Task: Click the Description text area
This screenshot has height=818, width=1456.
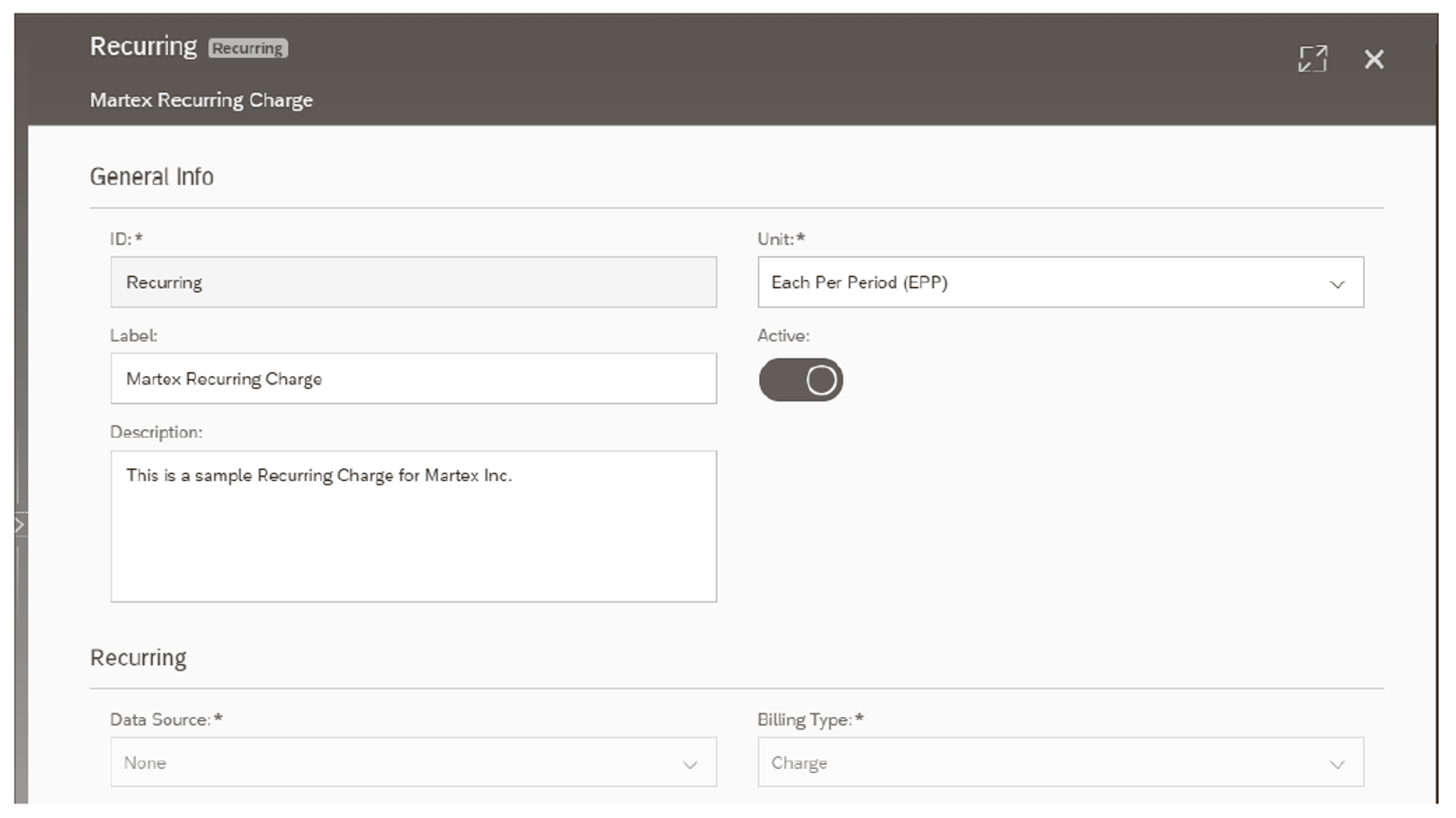Action: (412, 526)
